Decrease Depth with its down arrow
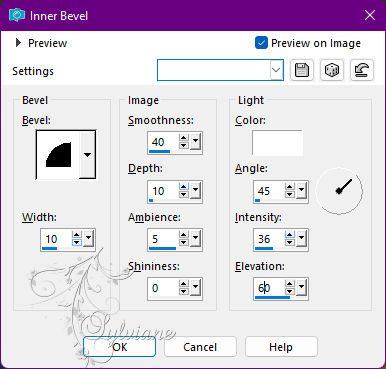 183,194
